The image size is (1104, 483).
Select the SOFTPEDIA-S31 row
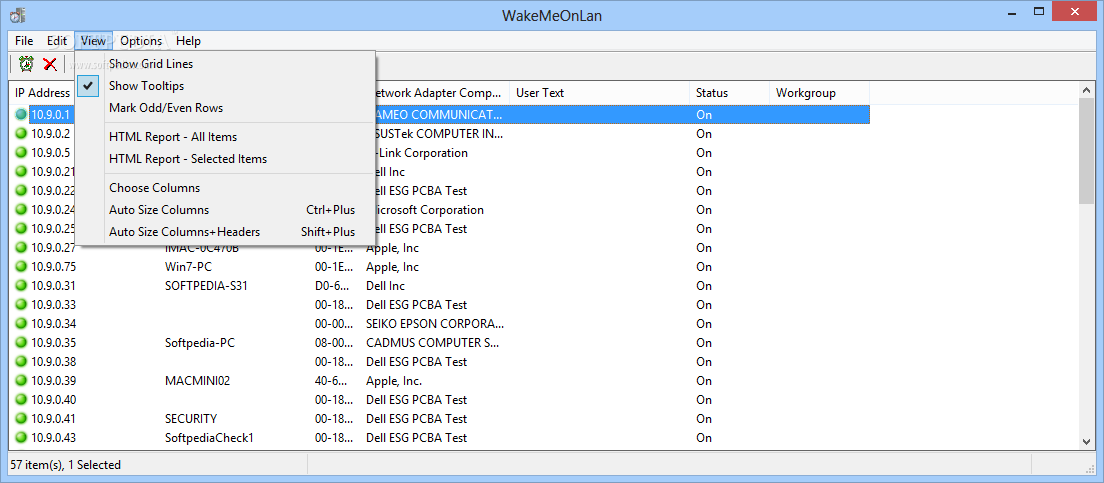206,286
